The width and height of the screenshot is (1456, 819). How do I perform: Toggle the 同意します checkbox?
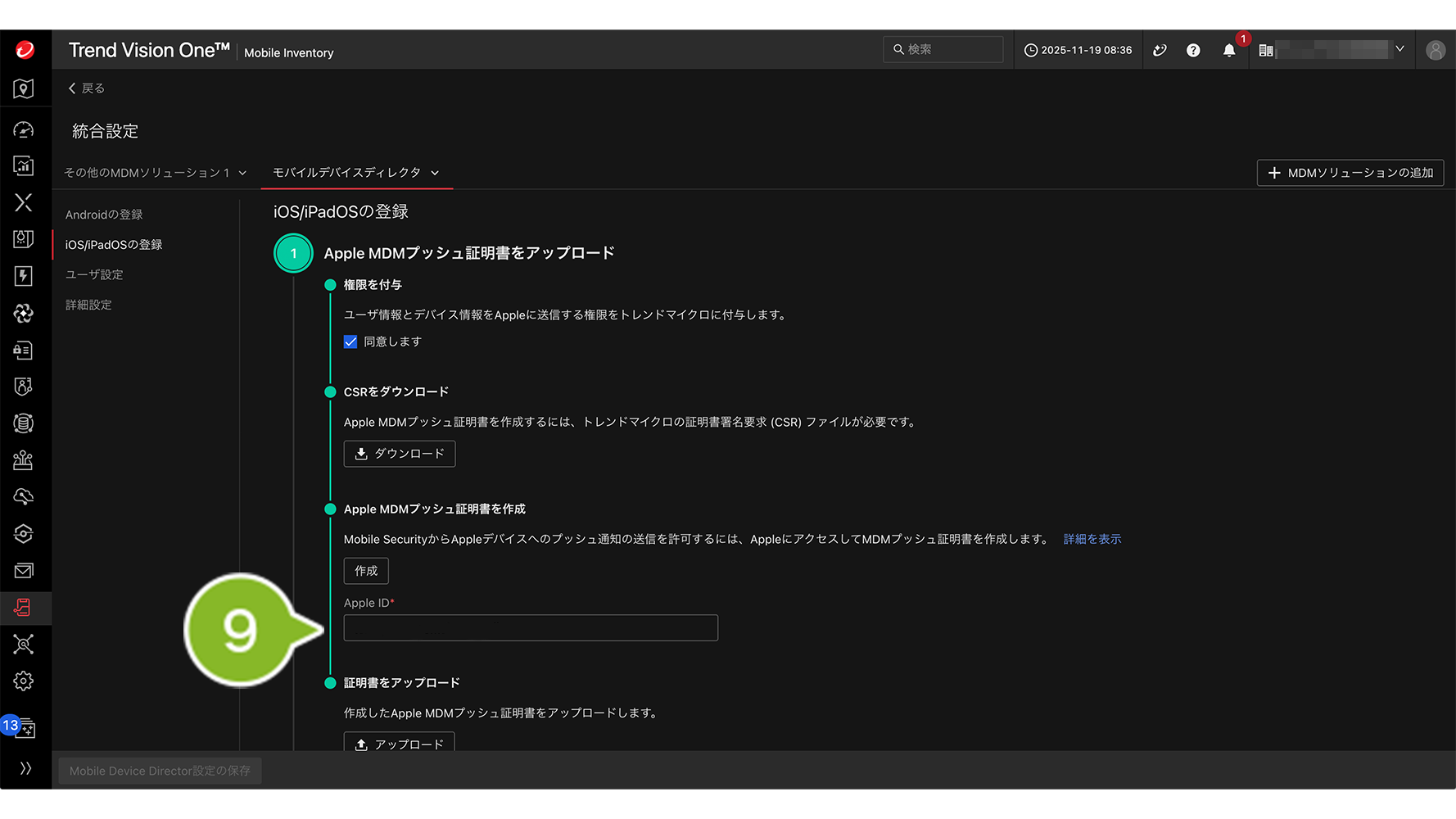(350, 342)
